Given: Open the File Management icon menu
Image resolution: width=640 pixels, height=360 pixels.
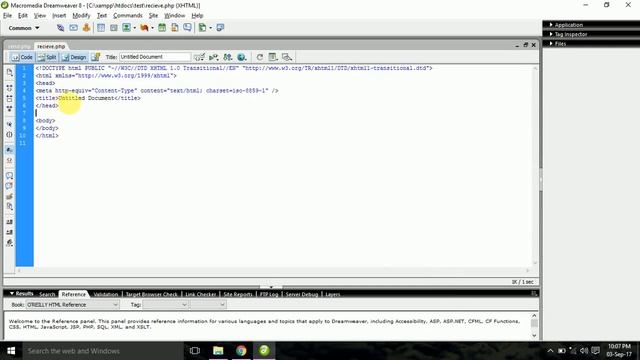Looking at the screenshot, I should [228, 57].
